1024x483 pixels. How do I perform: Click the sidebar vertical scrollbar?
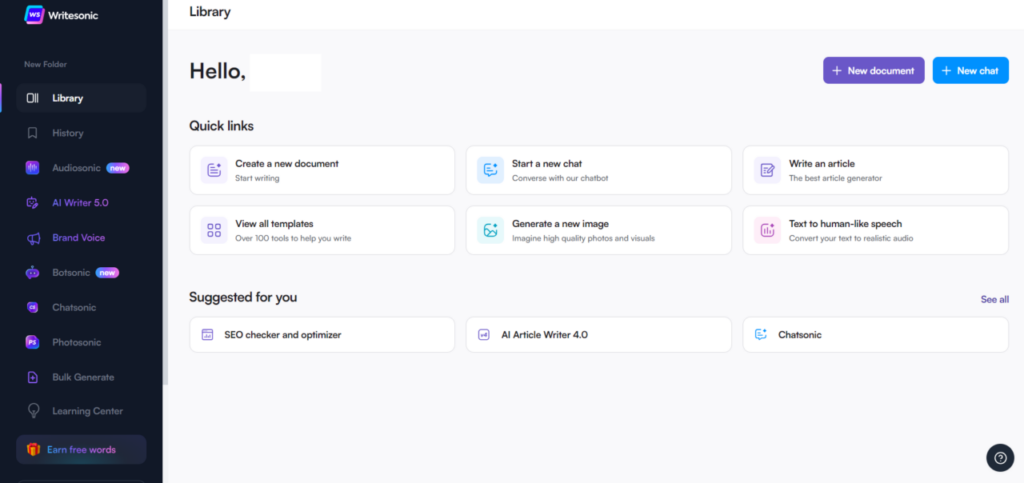coord(165,193)
